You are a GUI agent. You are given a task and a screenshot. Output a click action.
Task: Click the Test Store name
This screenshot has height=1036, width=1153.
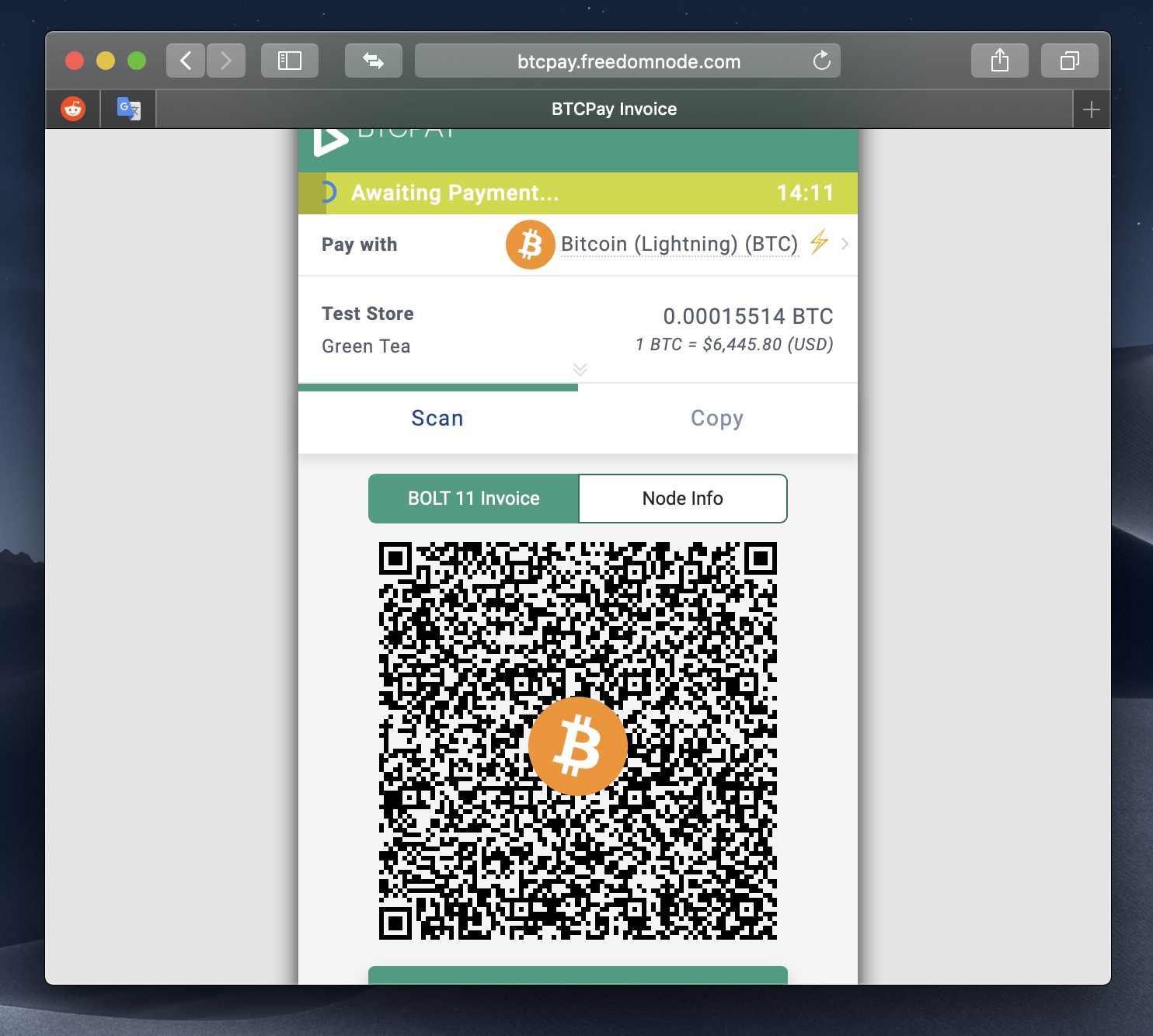tap(367, 314)
